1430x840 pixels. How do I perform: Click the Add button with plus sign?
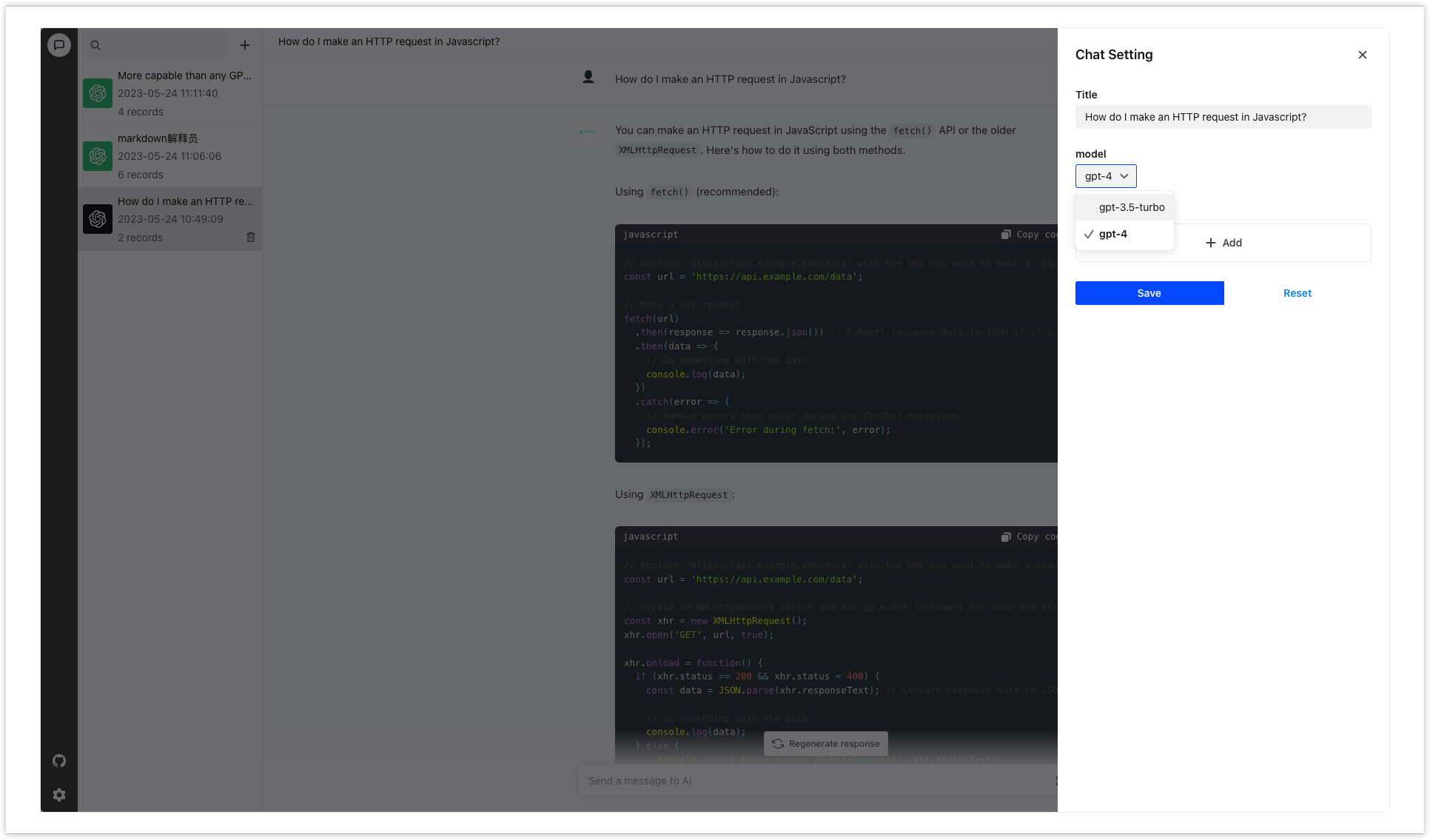1223,243
